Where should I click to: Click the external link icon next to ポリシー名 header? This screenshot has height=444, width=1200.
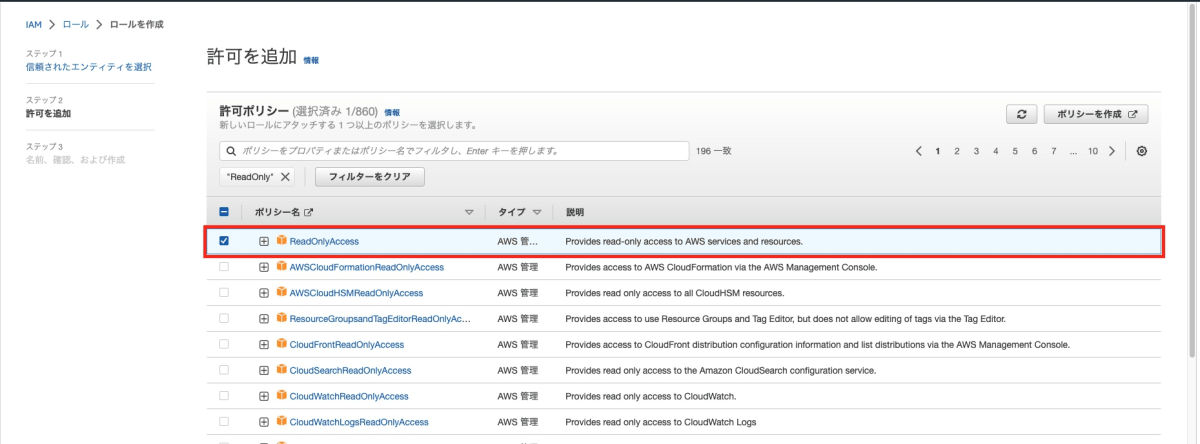point(309,213)
